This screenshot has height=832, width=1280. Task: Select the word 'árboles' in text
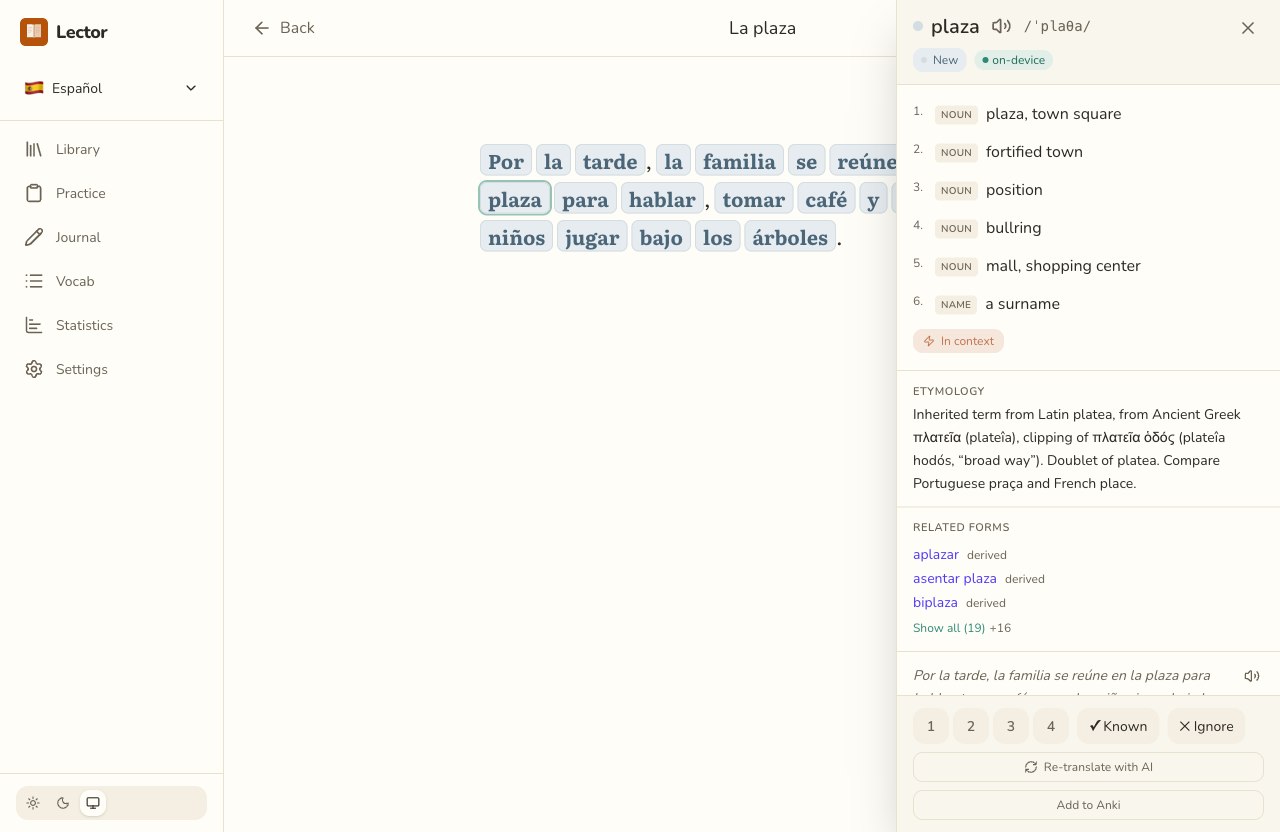(x=790, y=237)
